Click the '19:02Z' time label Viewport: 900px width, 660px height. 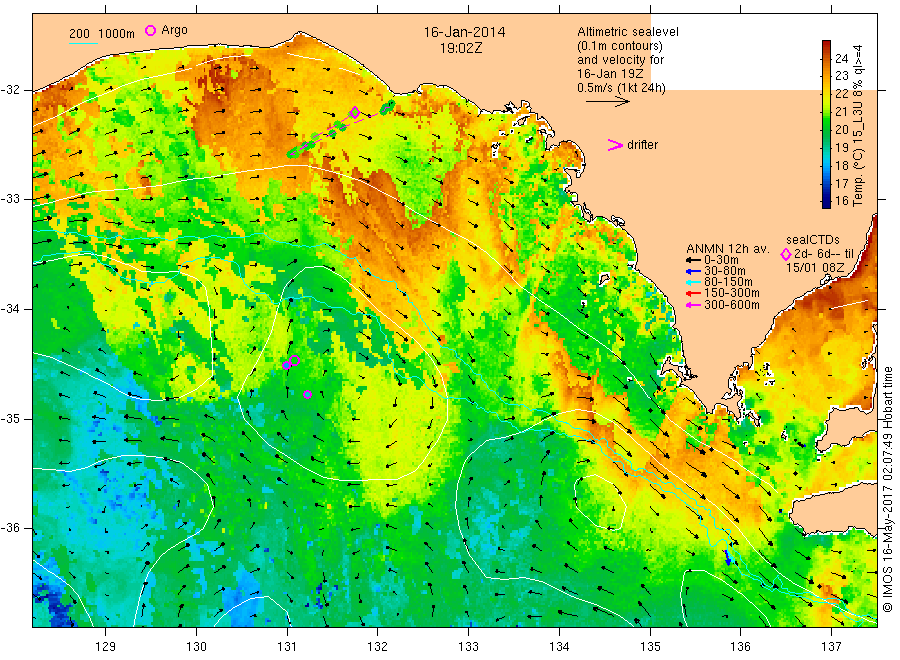pos(461,49)
